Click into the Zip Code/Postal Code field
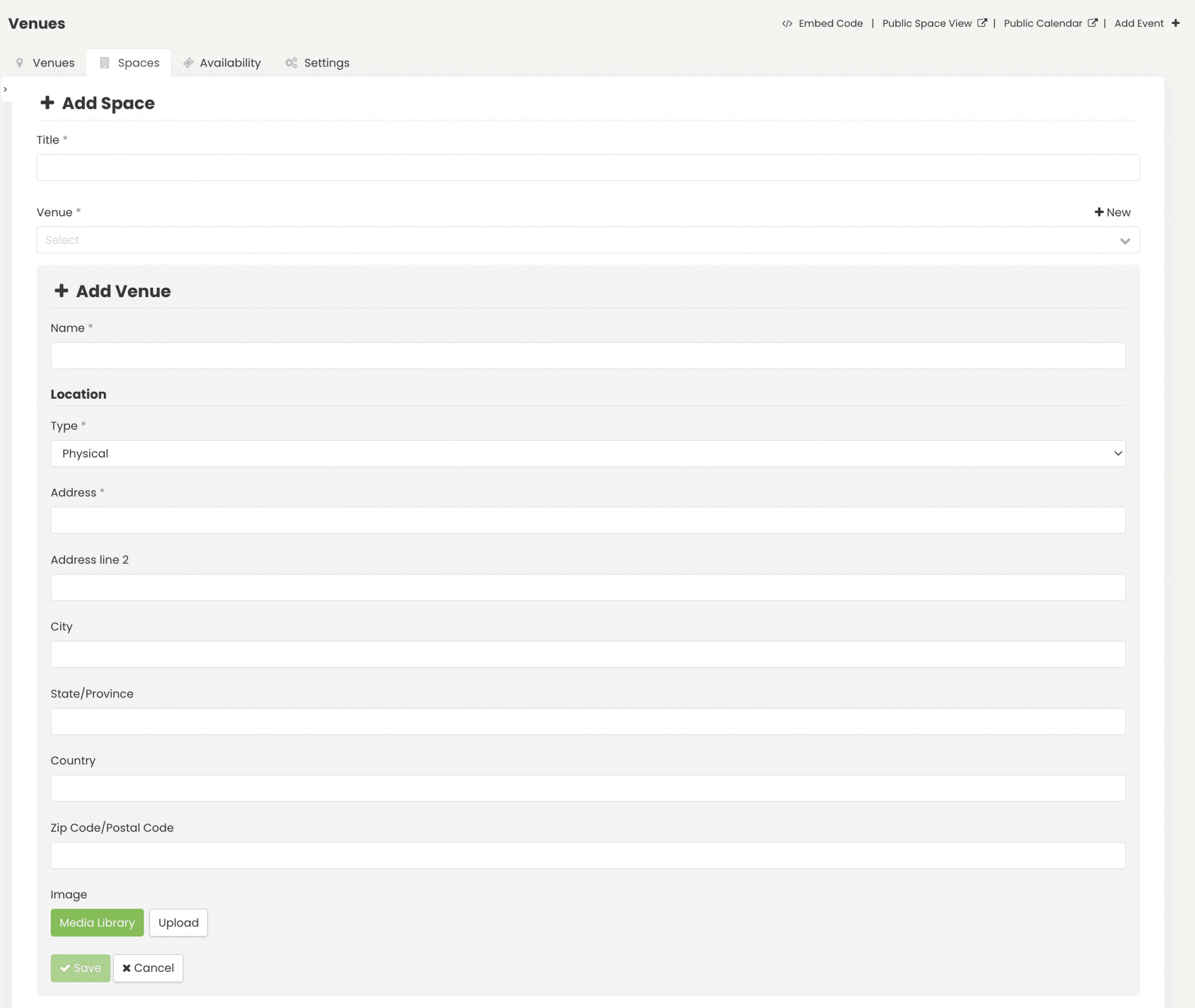This screenshot has width=1195, height=1008. 588,855
